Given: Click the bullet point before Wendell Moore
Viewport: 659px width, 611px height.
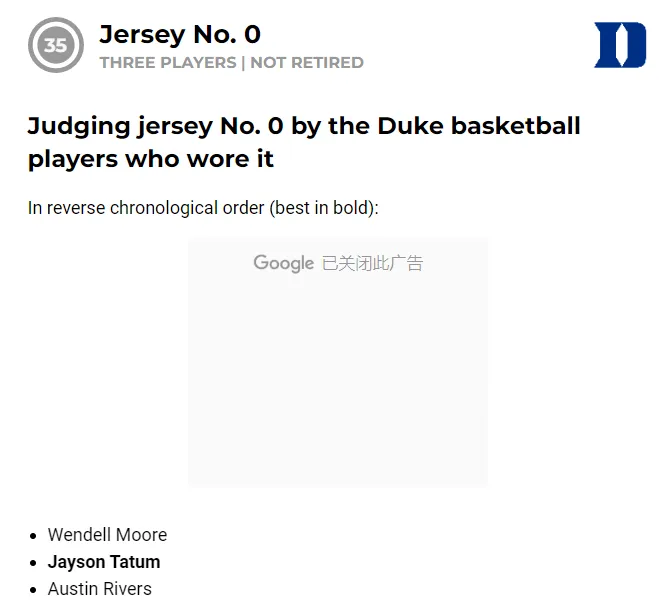Looking at the screenshot, I should point(35,536).
